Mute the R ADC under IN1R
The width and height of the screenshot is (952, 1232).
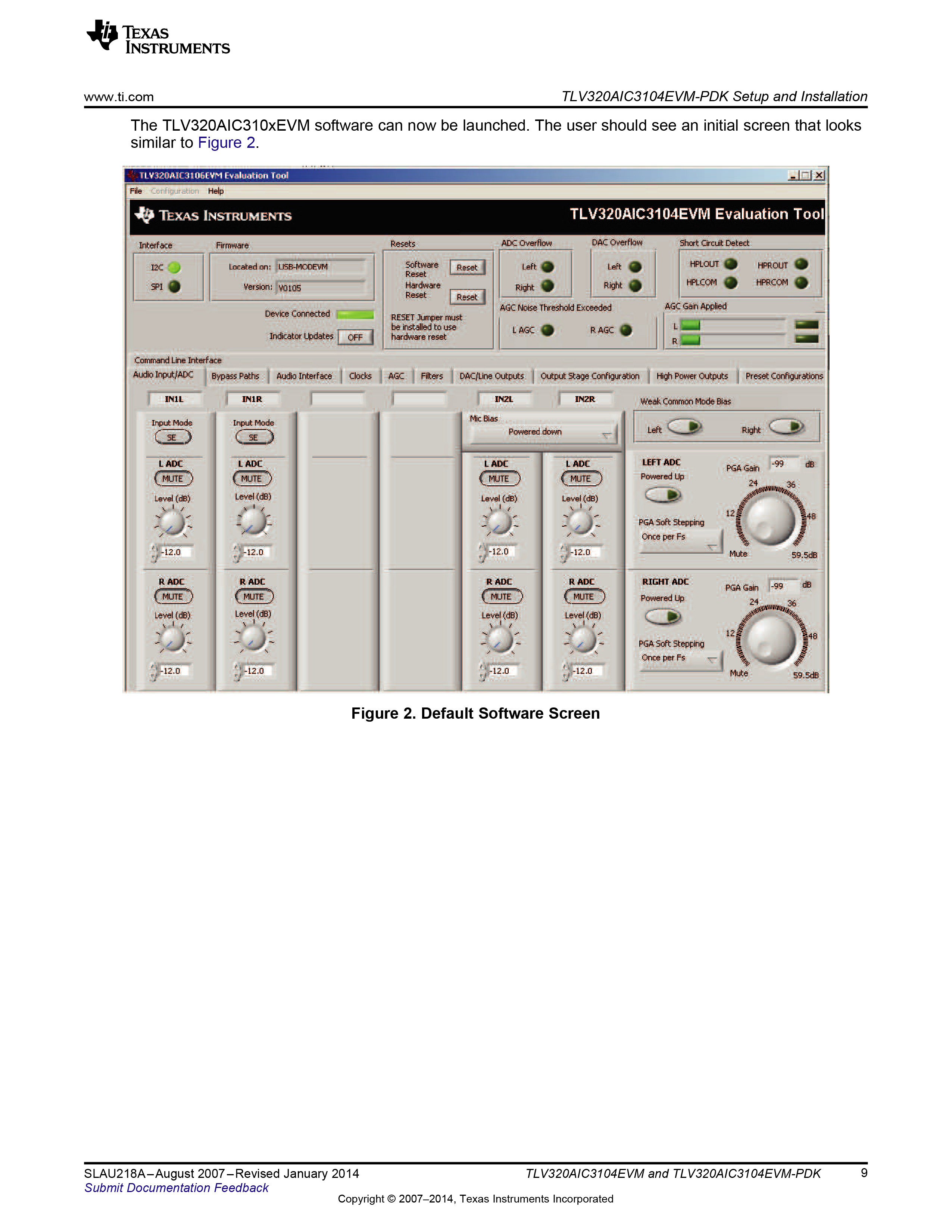tap(254, 596)
